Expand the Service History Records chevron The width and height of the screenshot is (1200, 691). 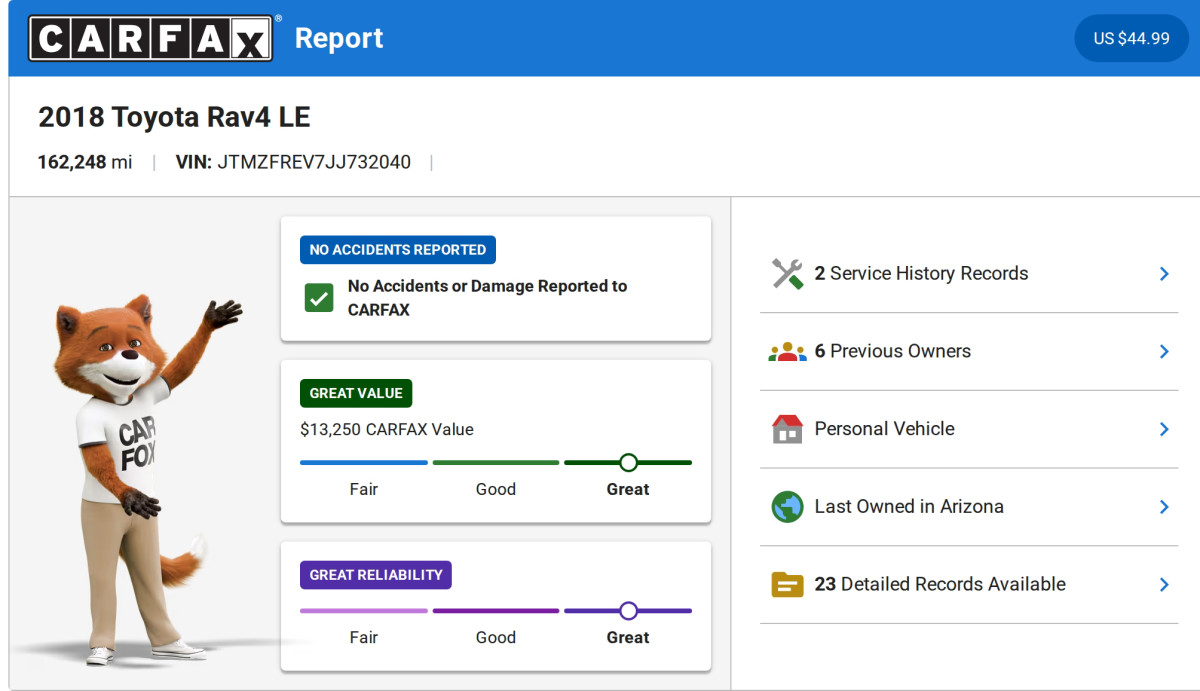(x=1164, y=274)
